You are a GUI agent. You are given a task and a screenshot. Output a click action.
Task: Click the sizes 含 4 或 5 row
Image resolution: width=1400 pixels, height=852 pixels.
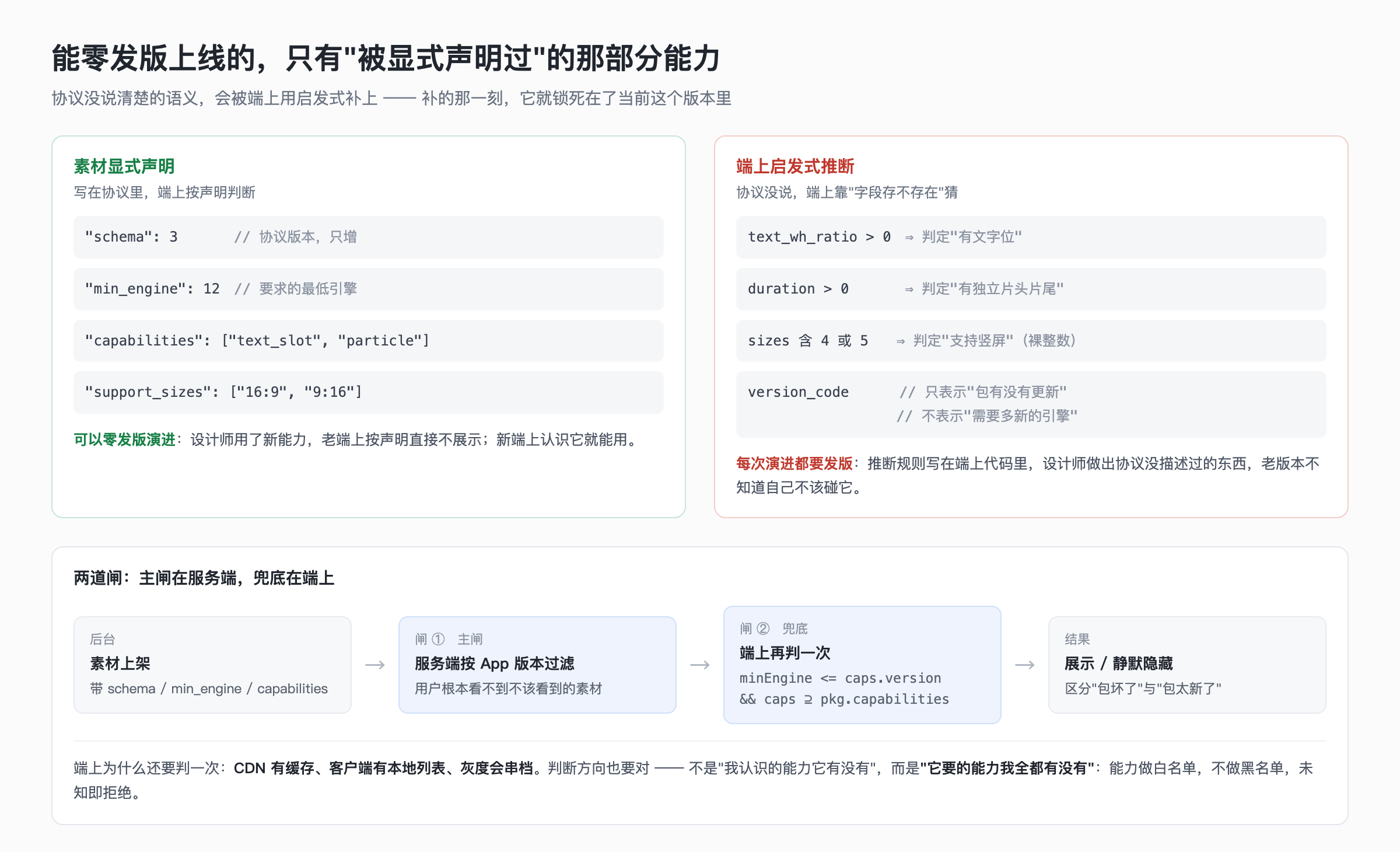pyautogui.click(x=1031, y=341)
